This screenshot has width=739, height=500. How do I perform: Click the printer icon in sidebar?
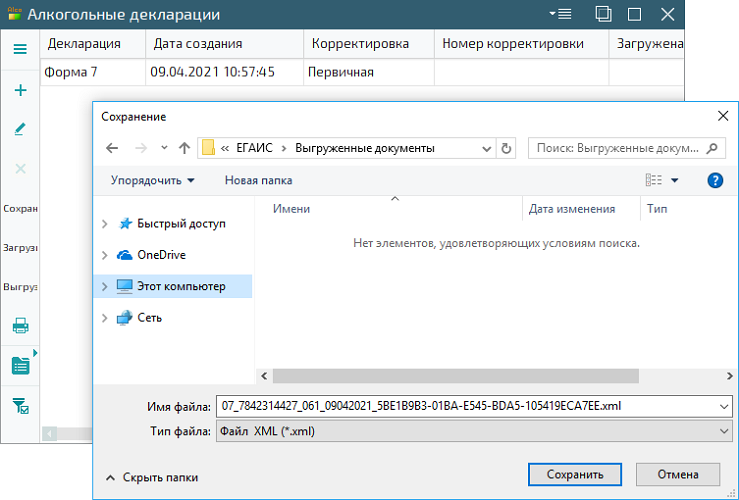pos(20,325)
